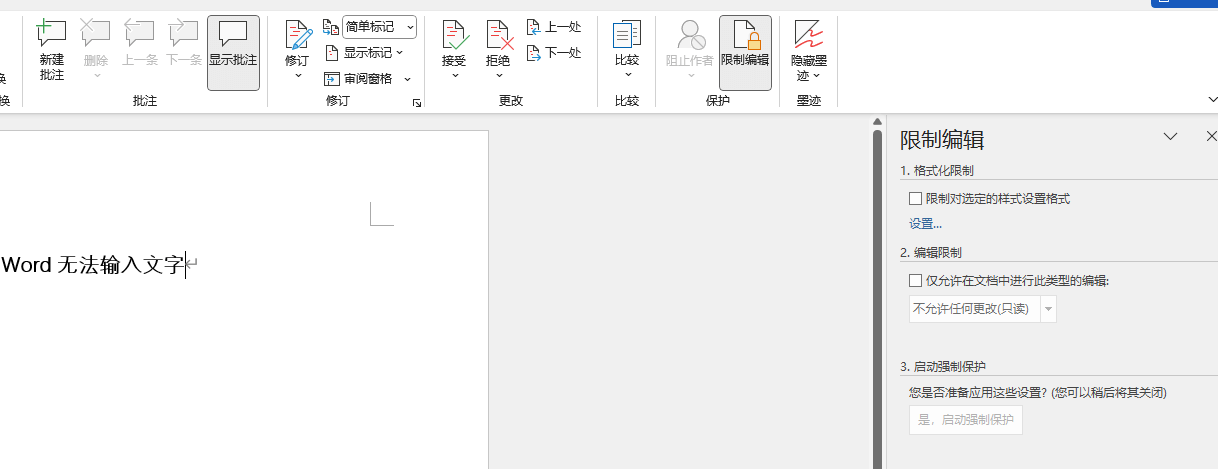Image resolution: width=1218 pixels, height=469 pixels.
Task: Click 上一处 (previous change) button
Action: tap(554, 27)
